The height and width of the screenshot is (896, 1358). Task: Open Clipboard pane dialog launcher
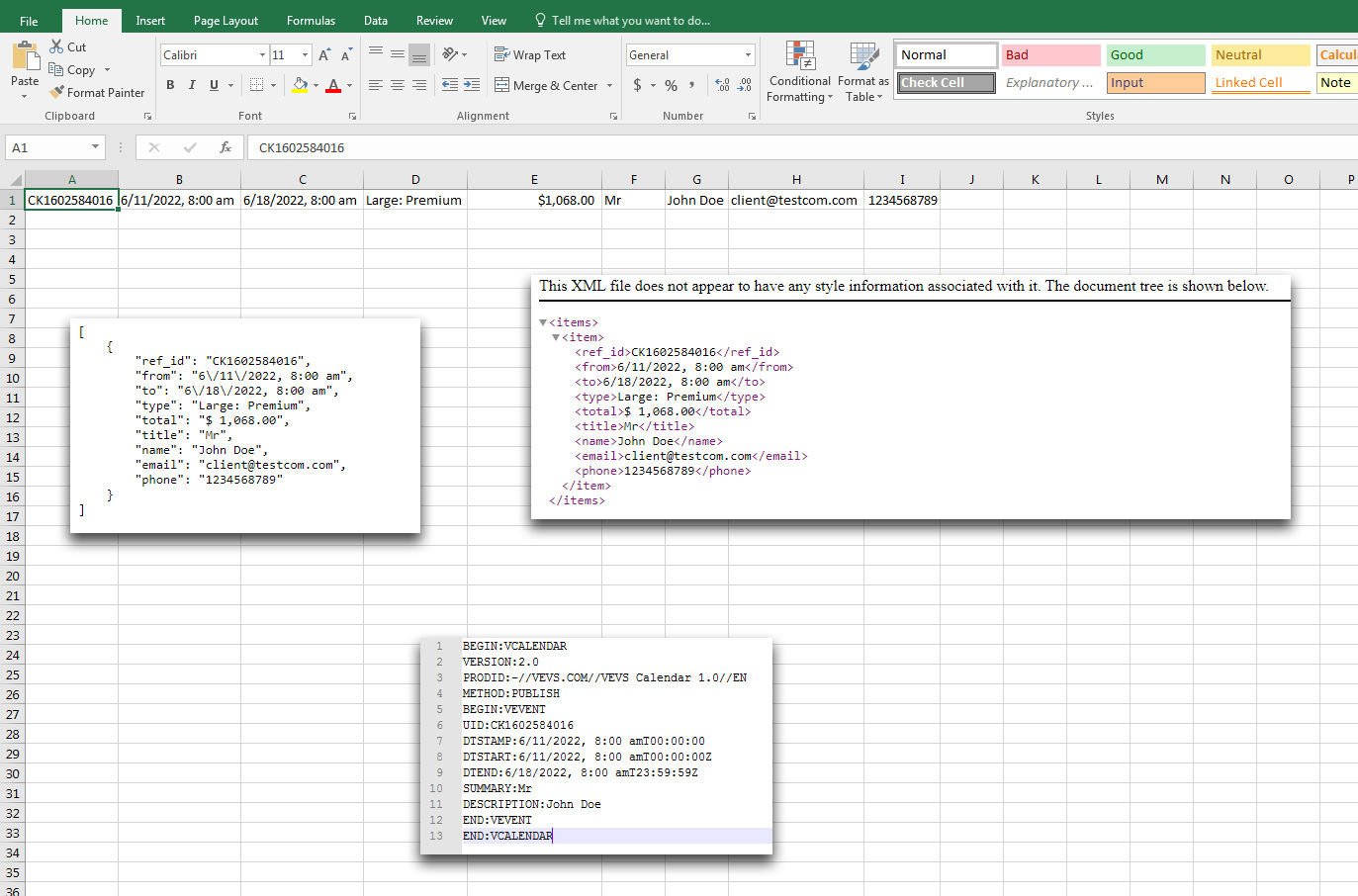(x=147, y=117)
